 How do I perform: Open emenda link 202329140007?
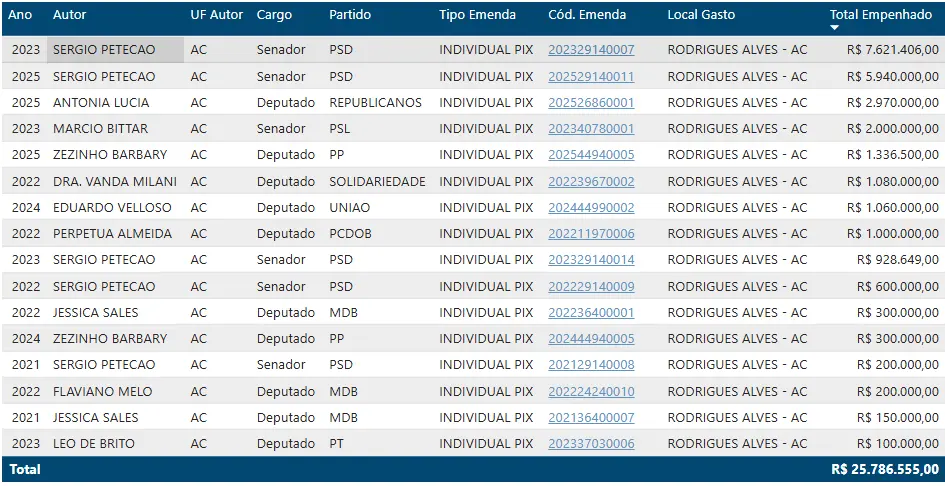(590, 50)
